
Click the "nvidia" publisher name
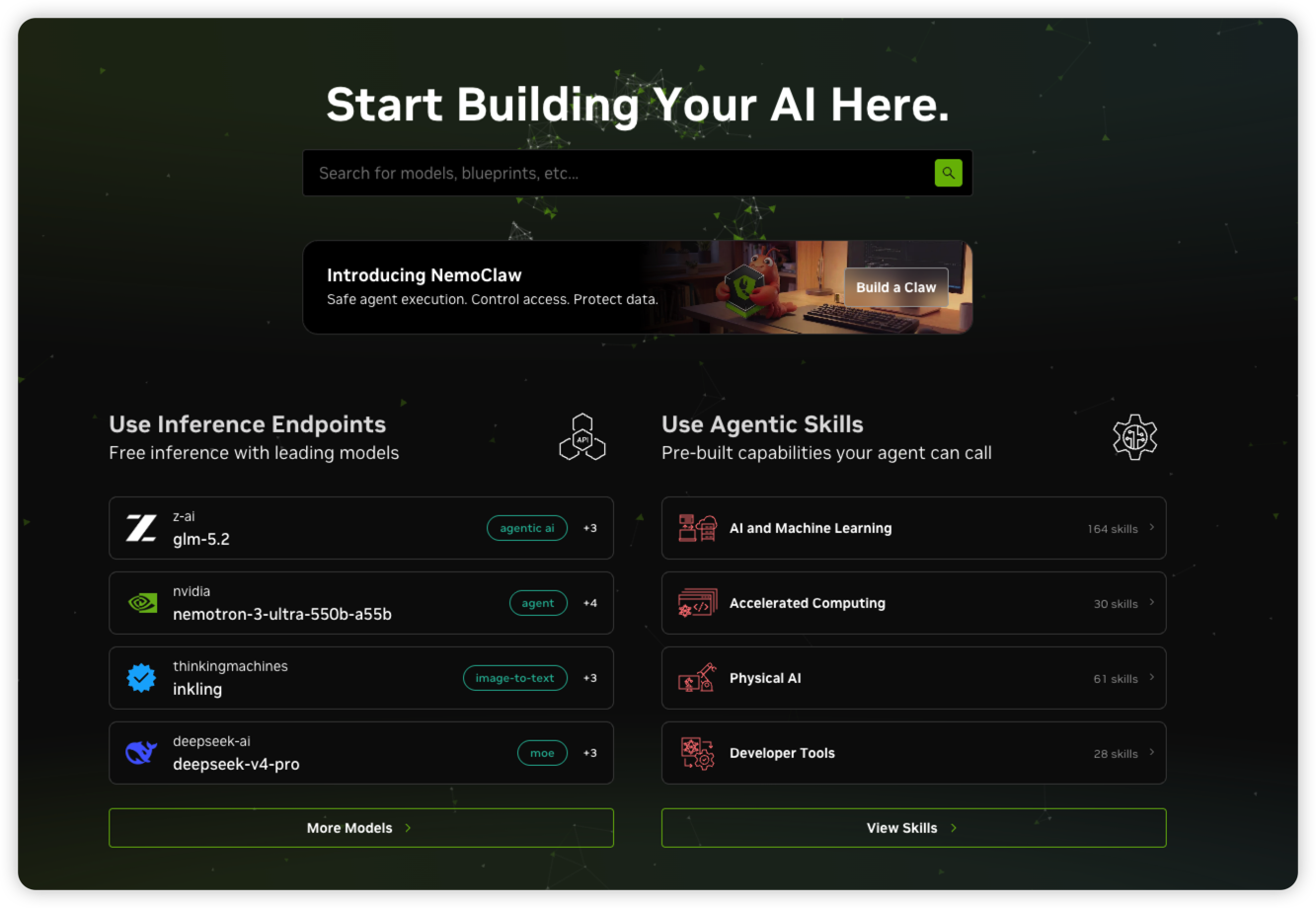(x=192, y=591)
